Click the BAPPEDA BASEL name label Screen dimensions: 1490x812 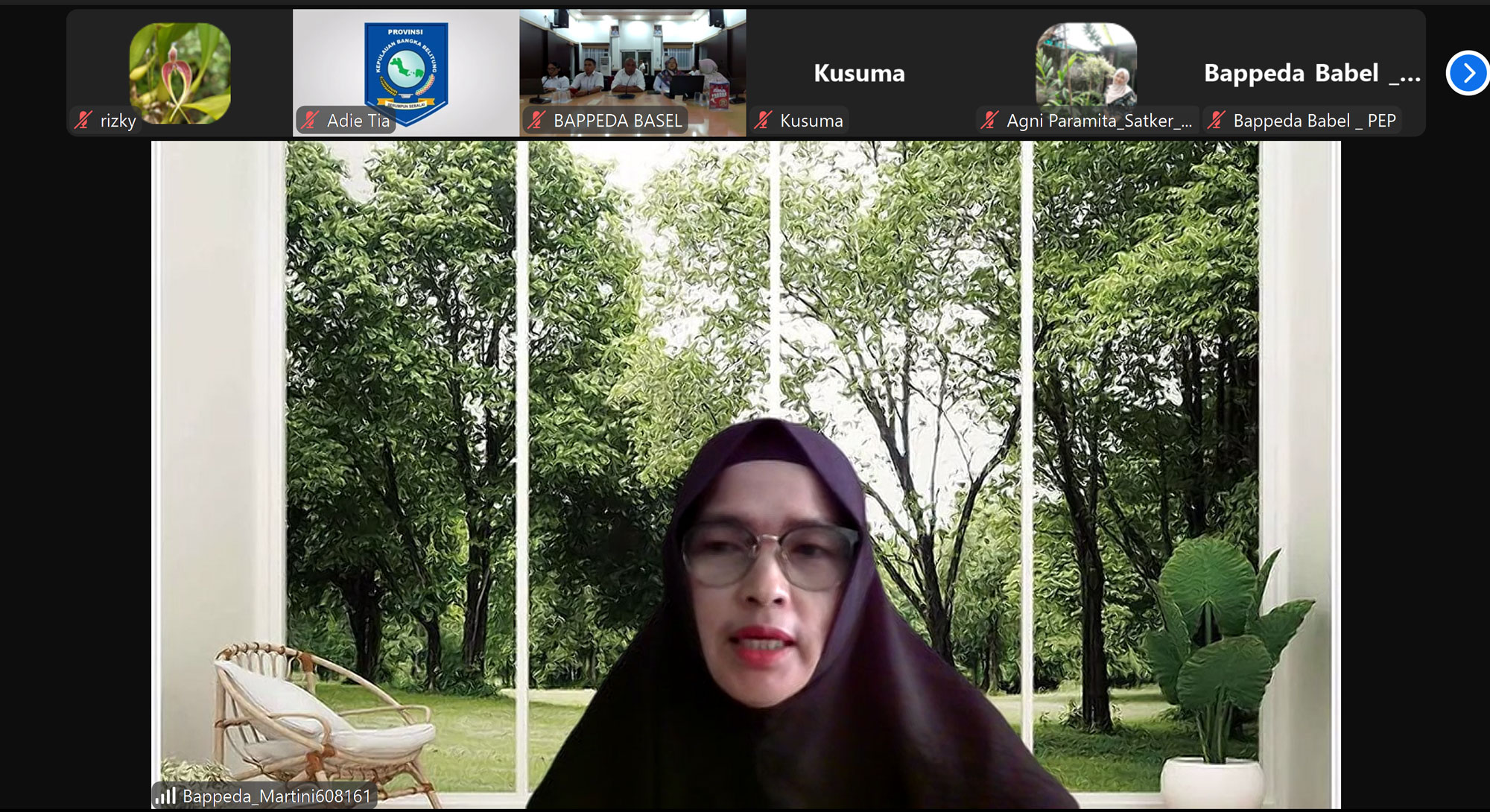pyautogui.click(x=617, y=121)
